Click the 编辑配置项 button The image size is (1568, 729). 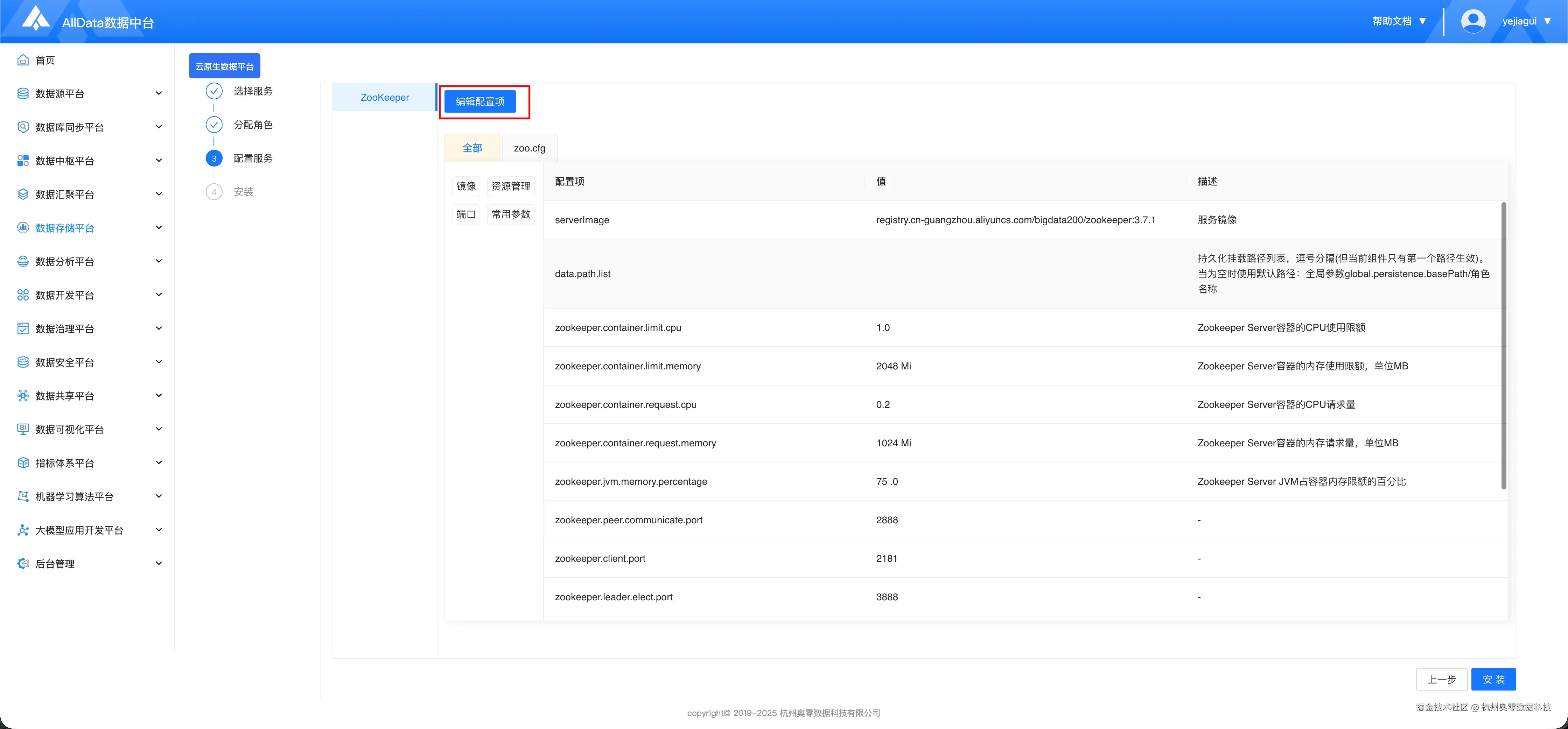coord(479,102)
